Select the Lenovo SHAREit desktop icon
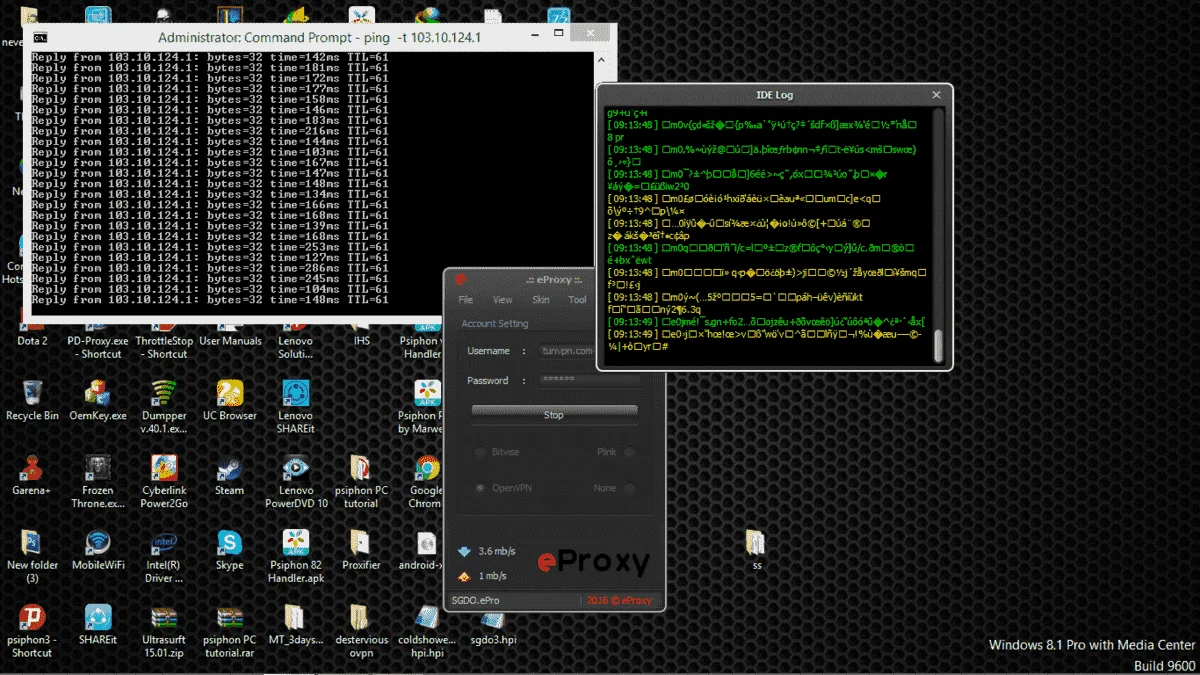1200x675 pixels. (295, 405)
